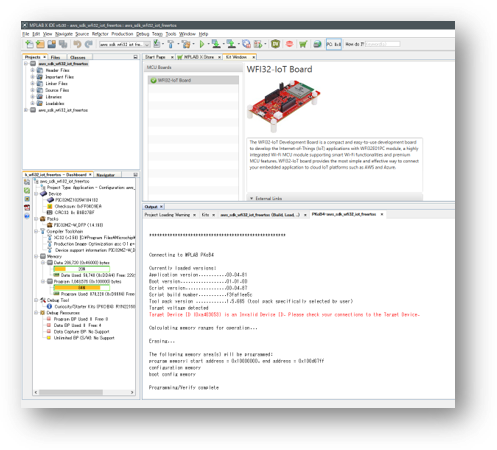Click the How do I search field
The width and height of the screenshot is (497, 450).
382,44
